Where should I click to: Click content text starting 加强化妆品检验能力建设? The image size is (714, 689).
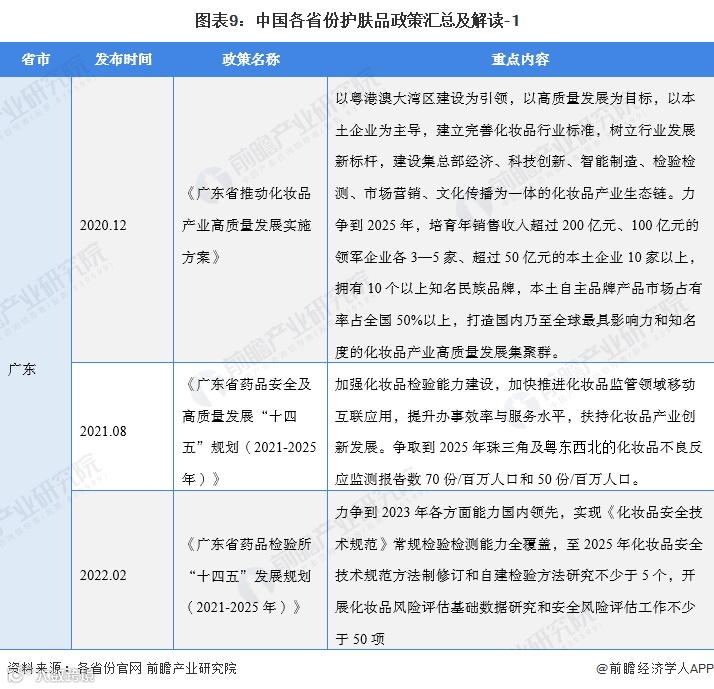click(x=518, y=431)
